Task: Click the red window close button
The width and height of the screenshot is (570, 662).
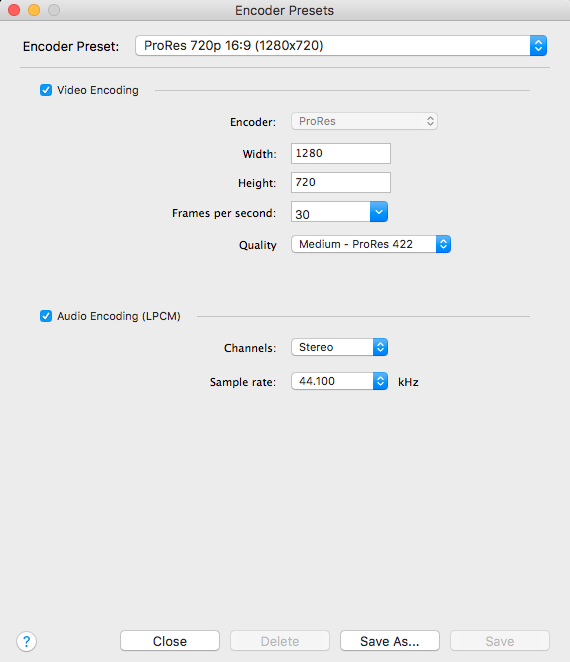Action: (x=14, y=10)
